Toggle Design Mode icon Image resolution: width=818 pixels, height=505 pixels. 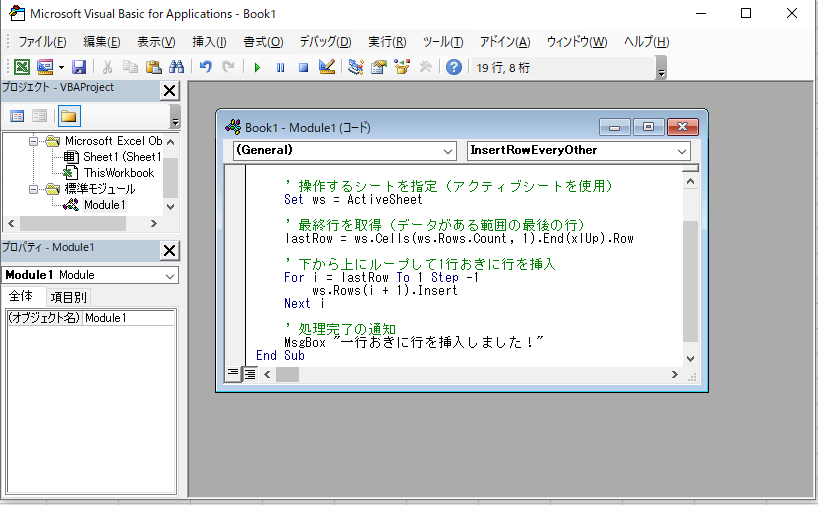[327, 67]
